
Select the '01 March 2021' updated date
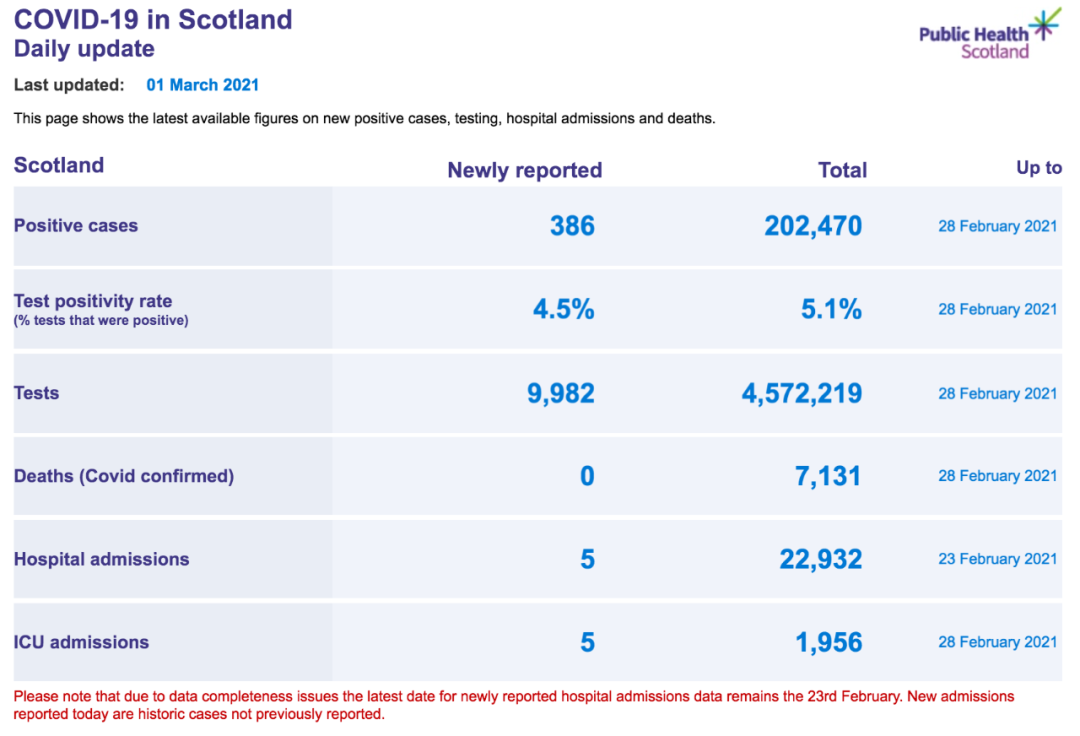pyautogui.click(x=202, y=85)
